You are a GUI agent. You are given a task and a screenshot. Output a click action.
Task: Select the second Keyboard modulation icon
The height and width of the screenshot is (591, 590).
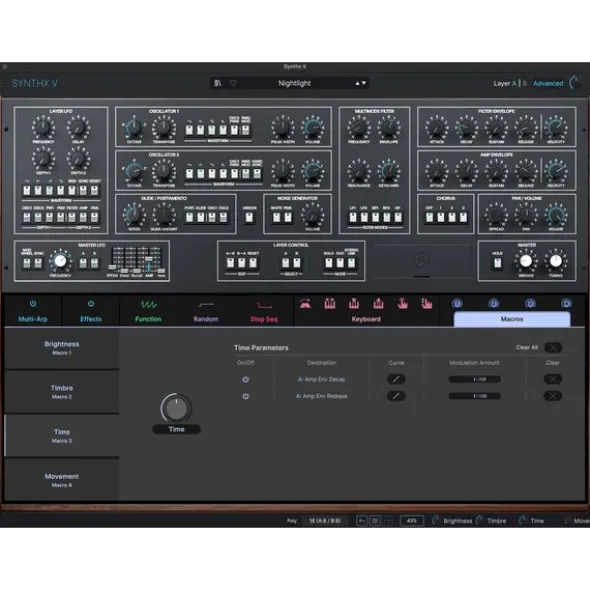coord(330,303)
